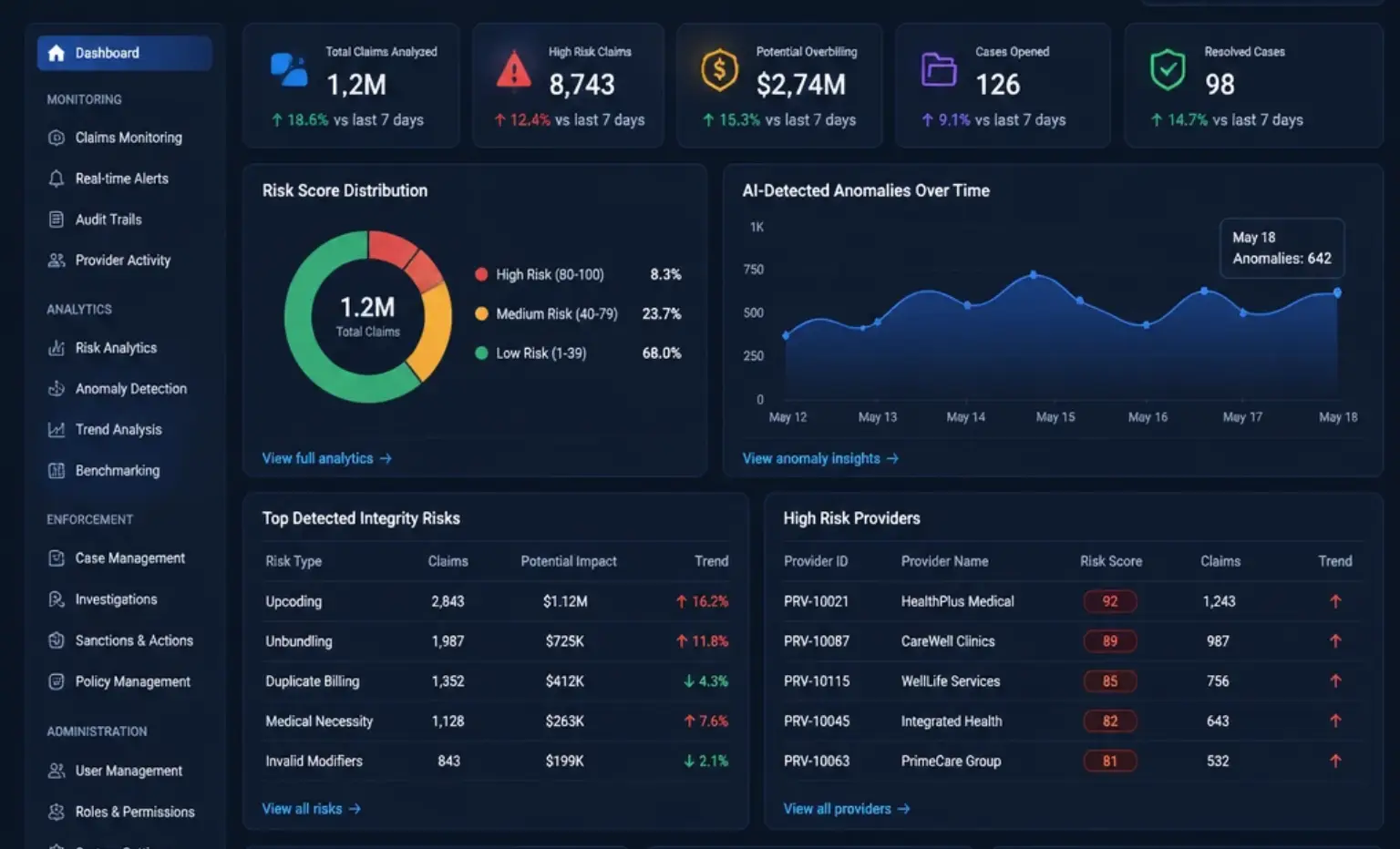This screenshot has height=849, width=1400.
Task: Open the Dashboard menu item
Action: point(125,53)
